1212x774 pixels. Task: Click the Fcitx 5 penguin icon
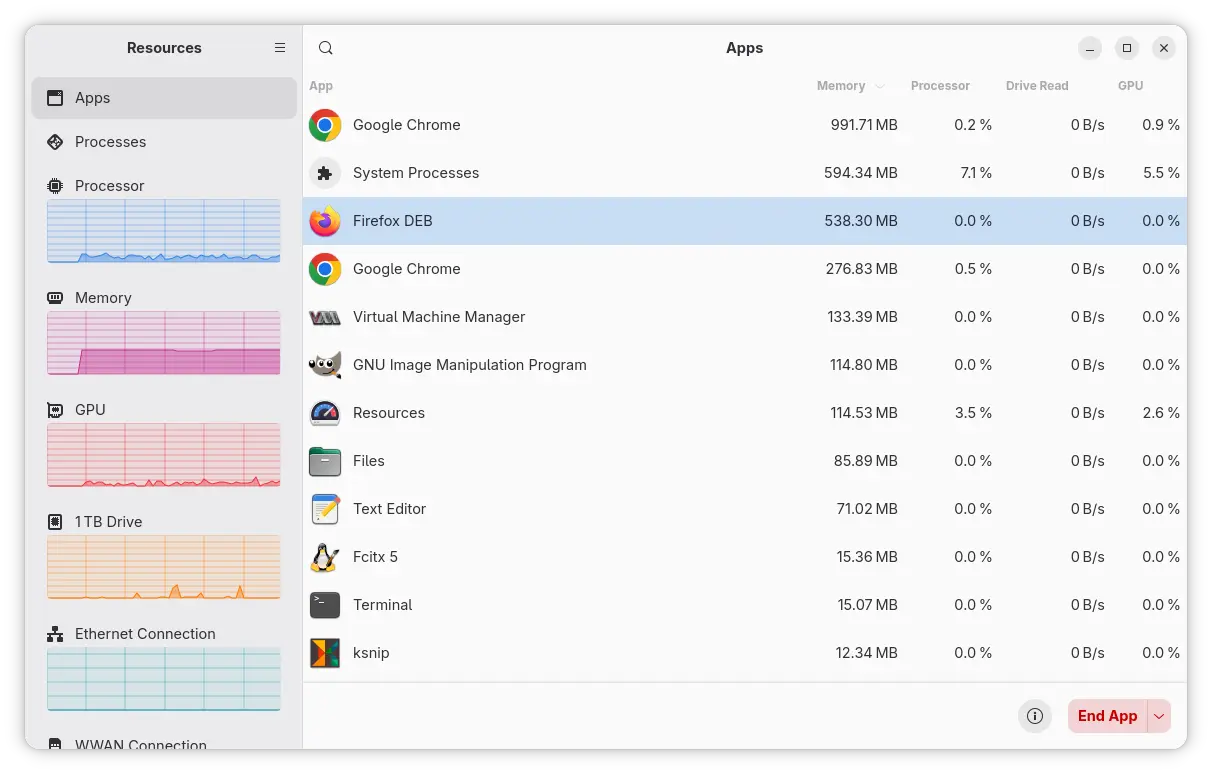click(x=325, y=557)
